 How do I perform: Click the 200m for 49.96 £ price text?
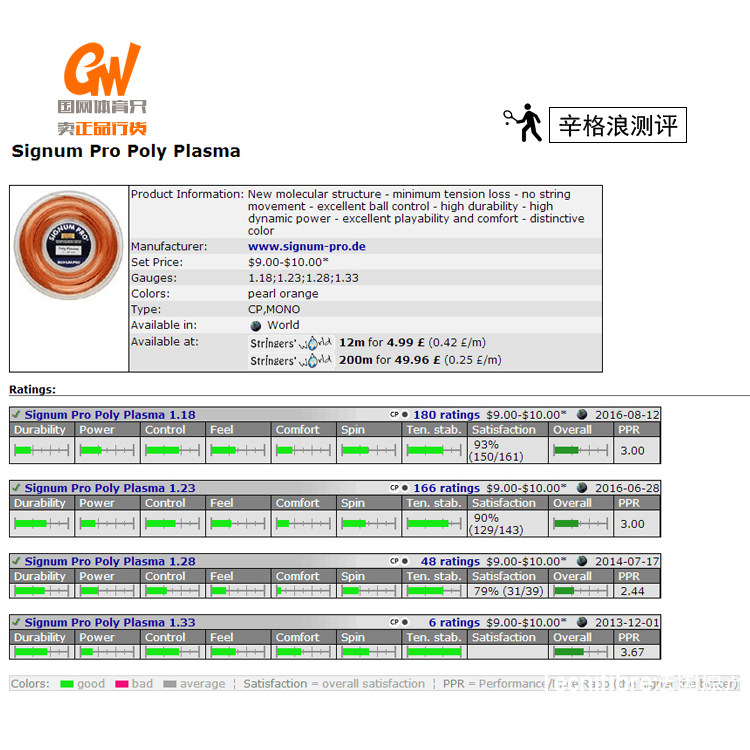click(x=420, y=360)
